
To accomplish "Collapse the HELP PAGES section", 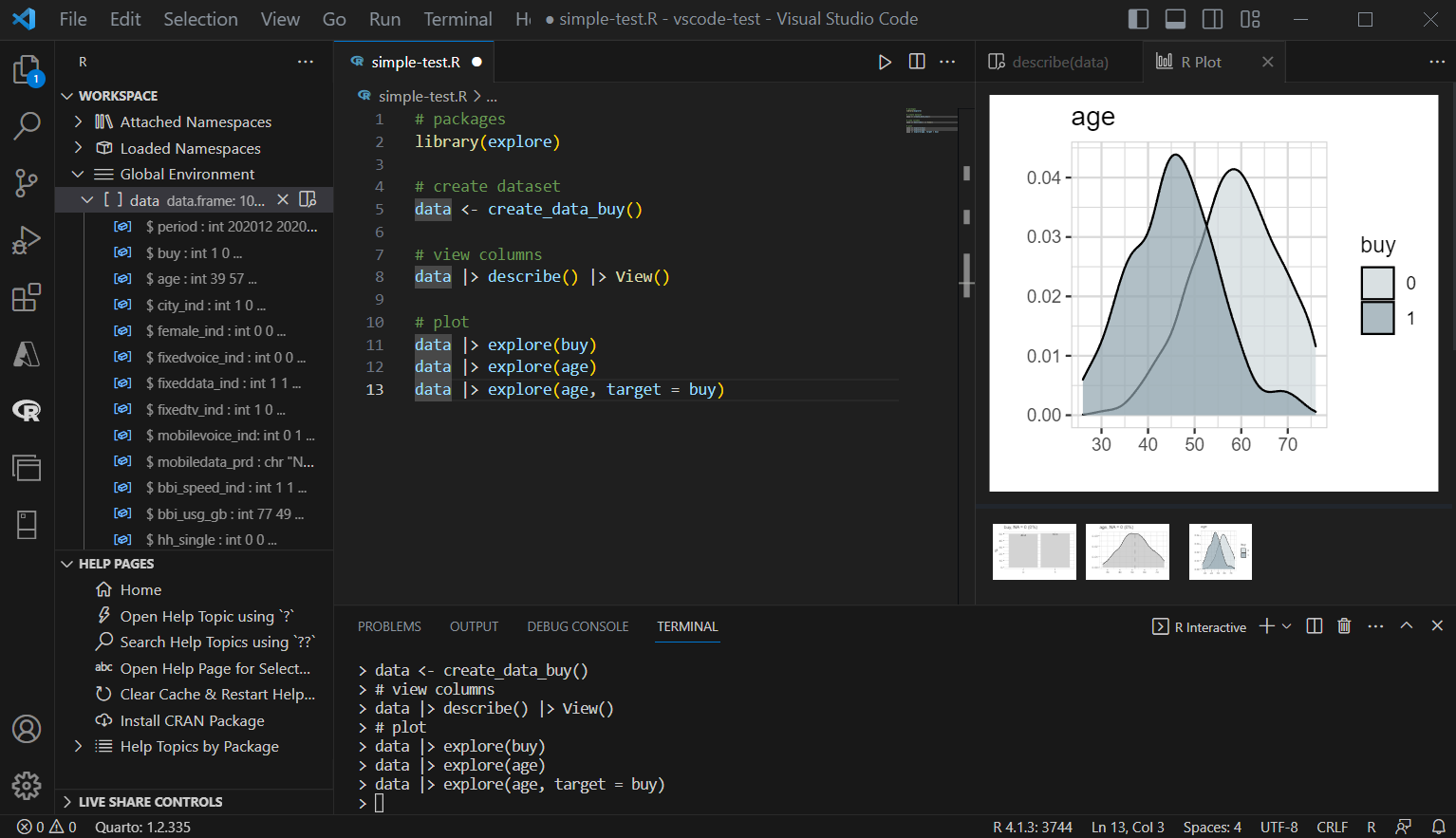I will [67, 564].
